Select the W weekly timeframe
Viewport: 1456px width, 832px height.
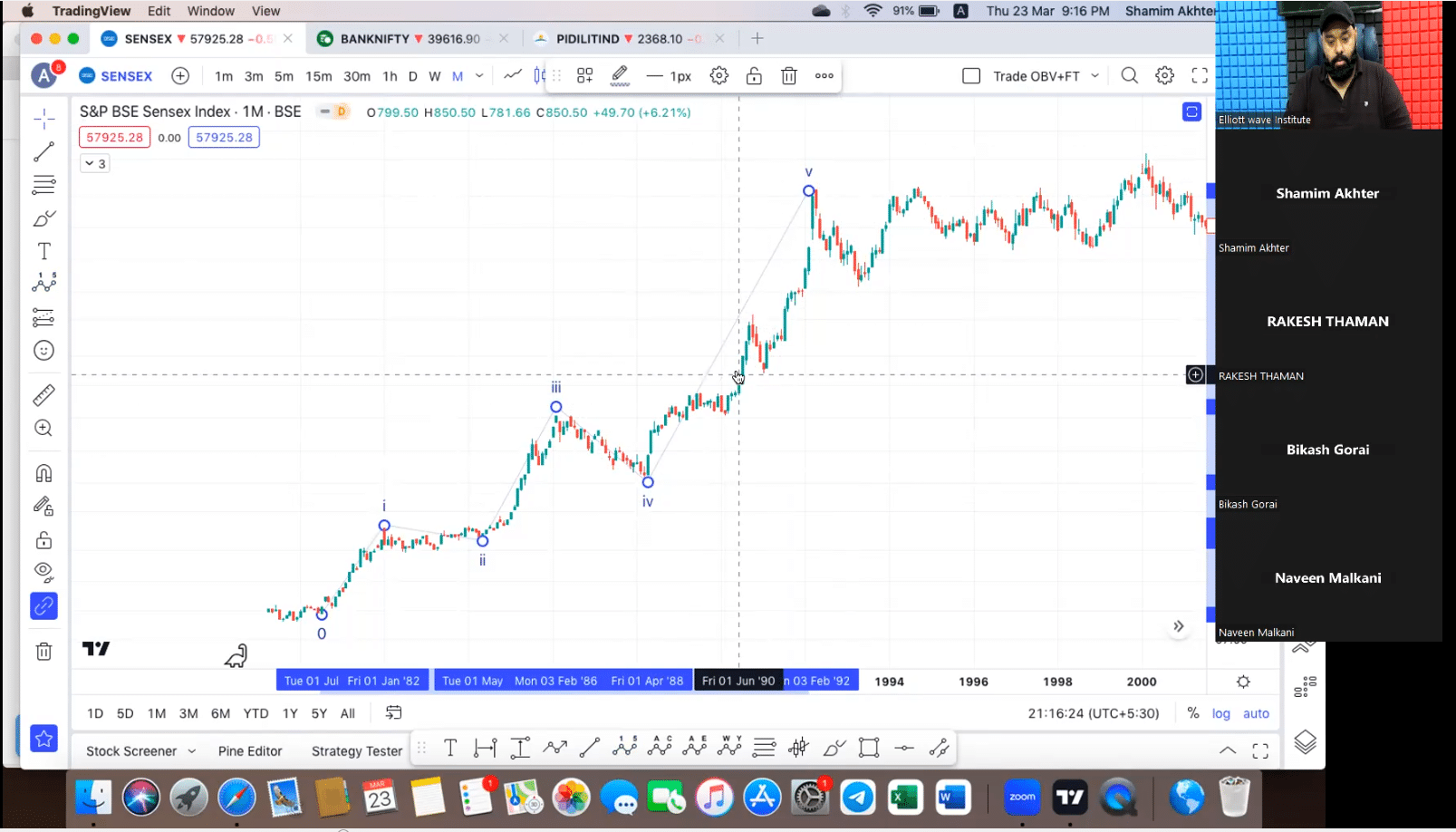435,76
